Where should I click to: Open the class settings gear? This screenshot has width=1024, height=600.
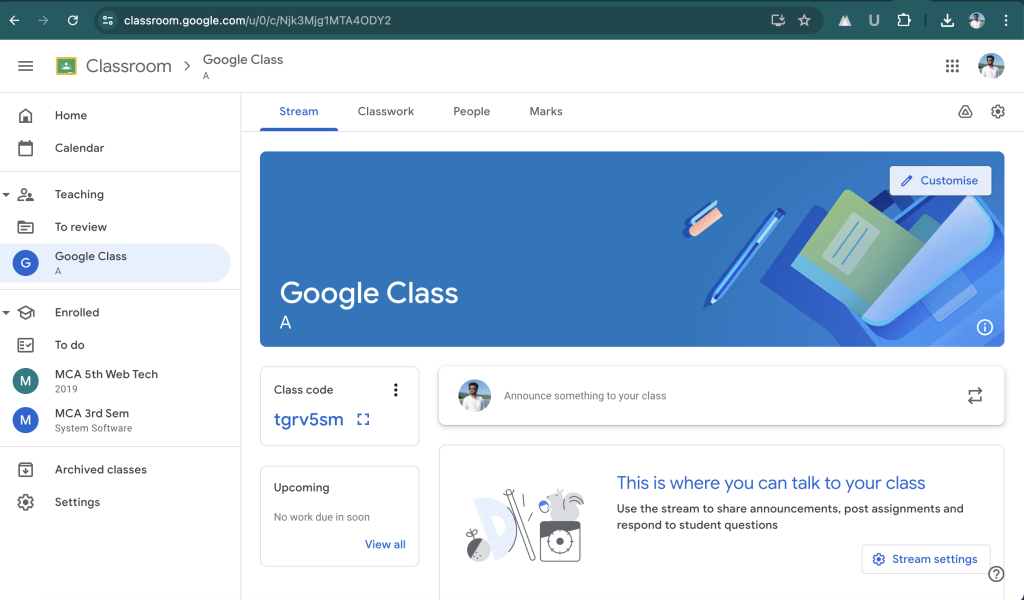click(997, 111)
